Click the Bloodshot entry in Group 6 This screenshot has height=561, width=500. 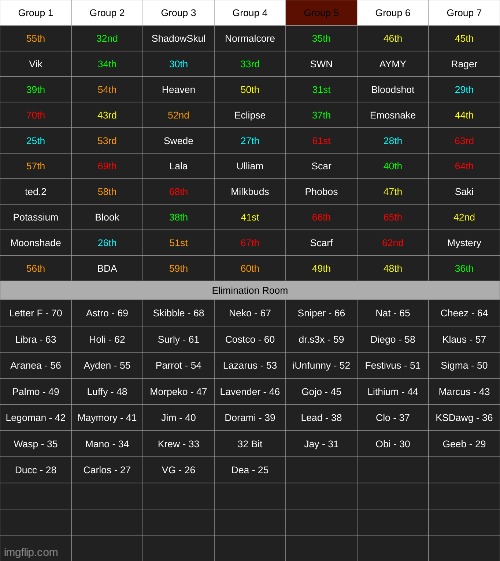click(x=393, y=89)
